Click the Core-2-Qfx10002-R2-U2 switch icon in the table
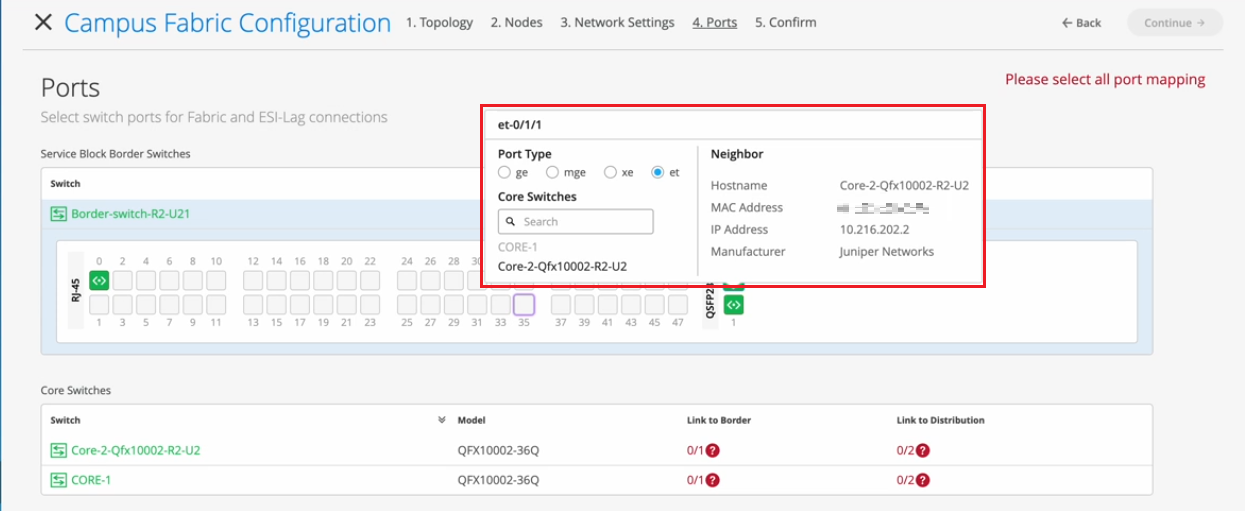The image size is (1249, 515). pos(59,450)
